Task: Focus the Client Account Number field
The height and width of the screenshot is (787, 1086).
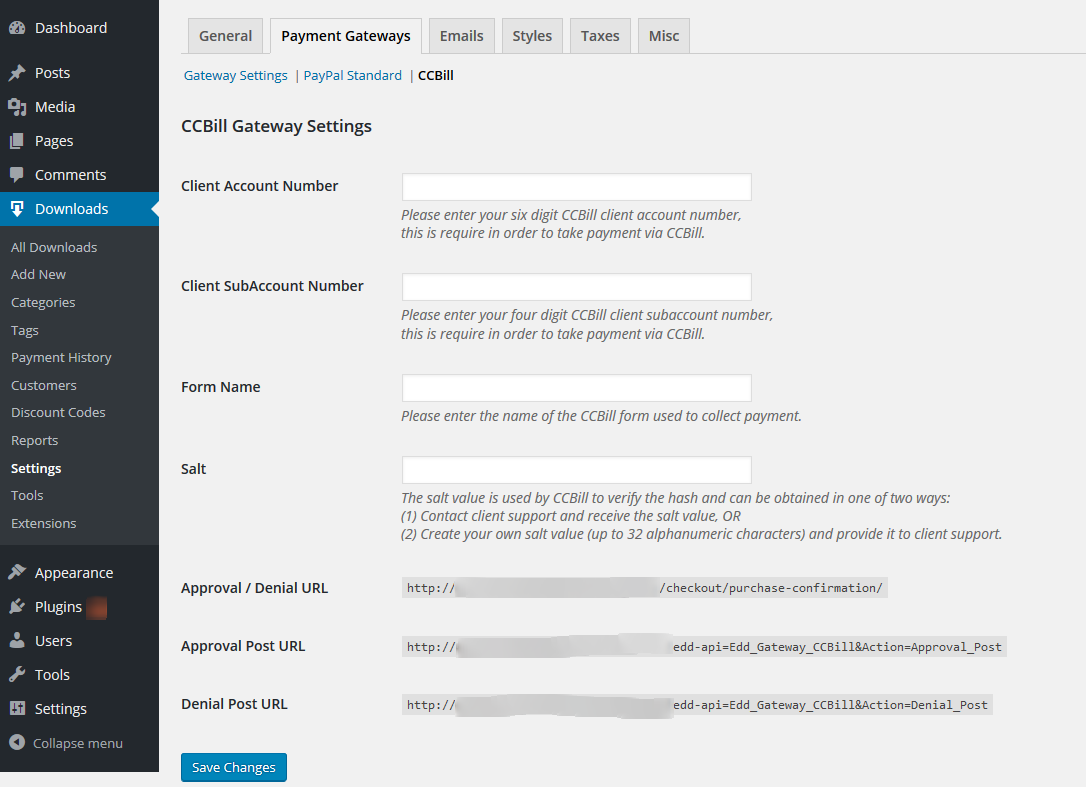Action: (x=576, y=187)
